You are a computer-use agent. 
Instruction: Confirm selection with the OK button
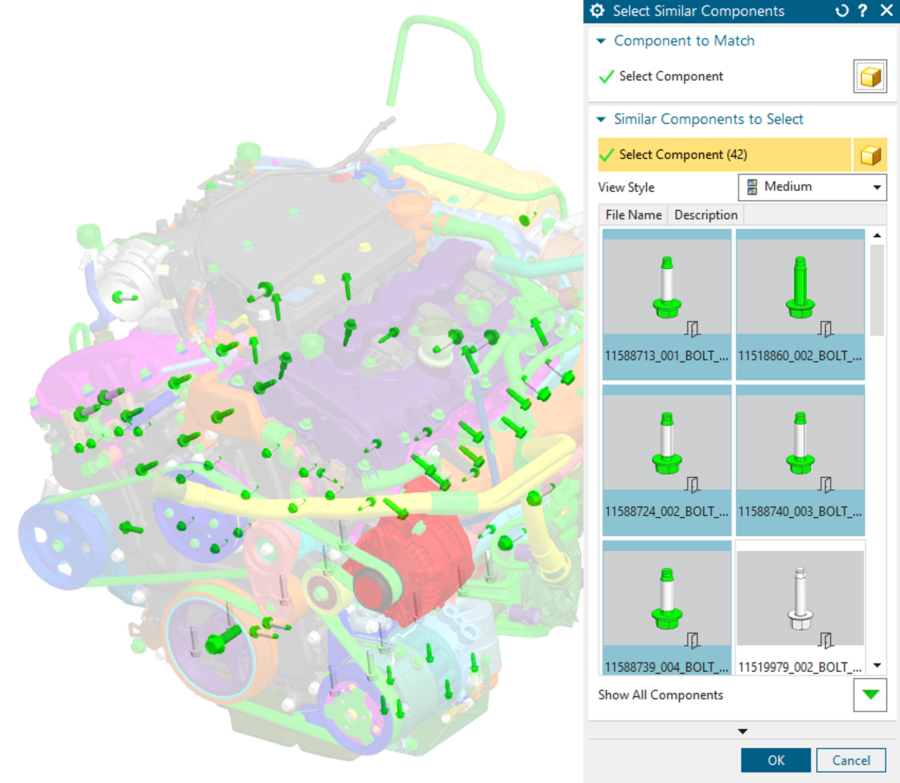tap(775, 760)
